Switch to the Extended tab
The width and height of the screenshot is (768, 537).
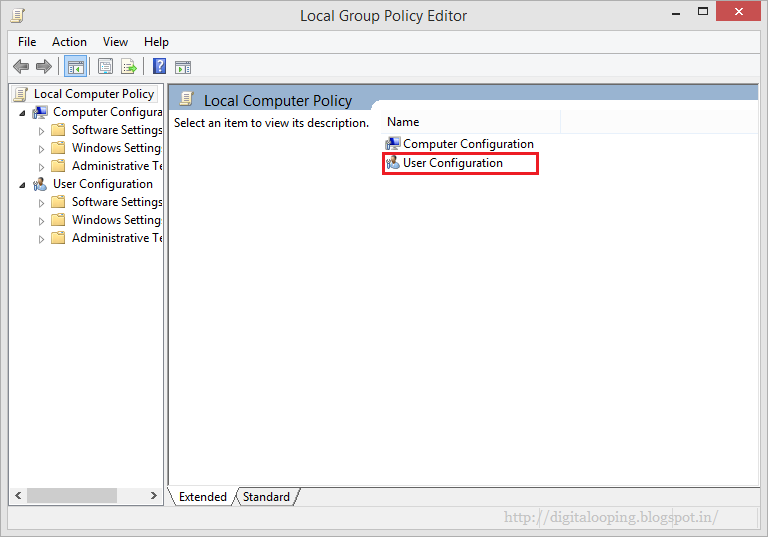pos(202,497)
